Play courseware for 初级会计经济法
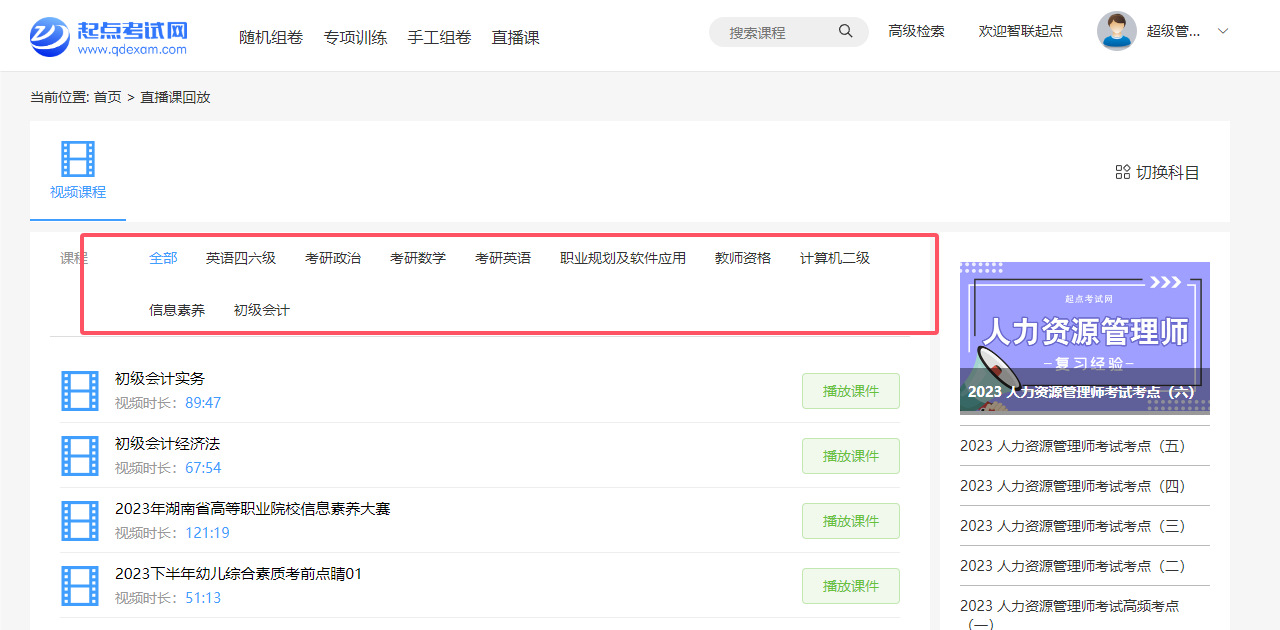Screen dimensions: 1280x630 850,456
